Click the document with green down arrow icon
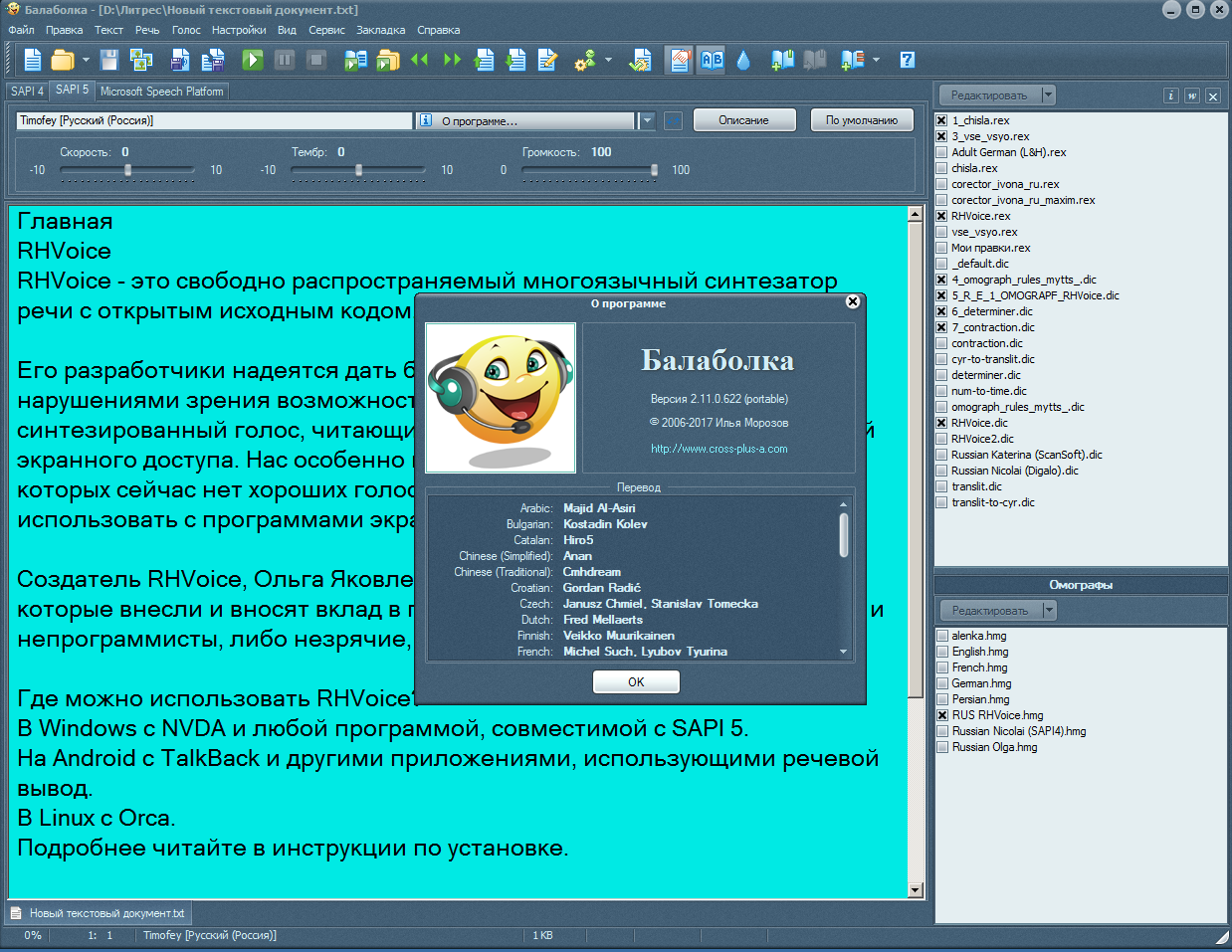The width and height of the screenshot is (1232, 952). click(x=515, y=60)
